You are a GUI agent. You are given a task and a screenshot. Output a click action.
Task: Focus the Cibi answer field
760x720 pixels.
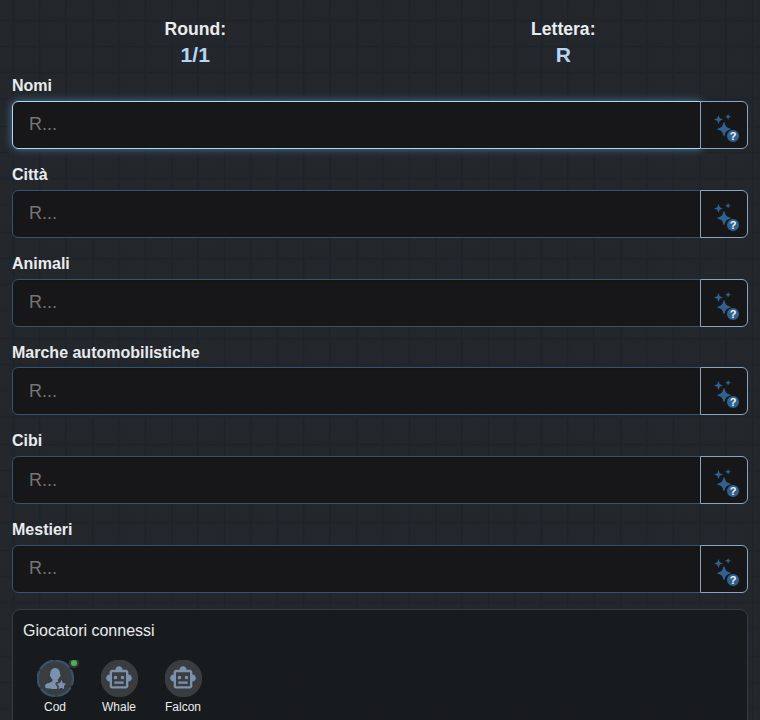(357, 480)
